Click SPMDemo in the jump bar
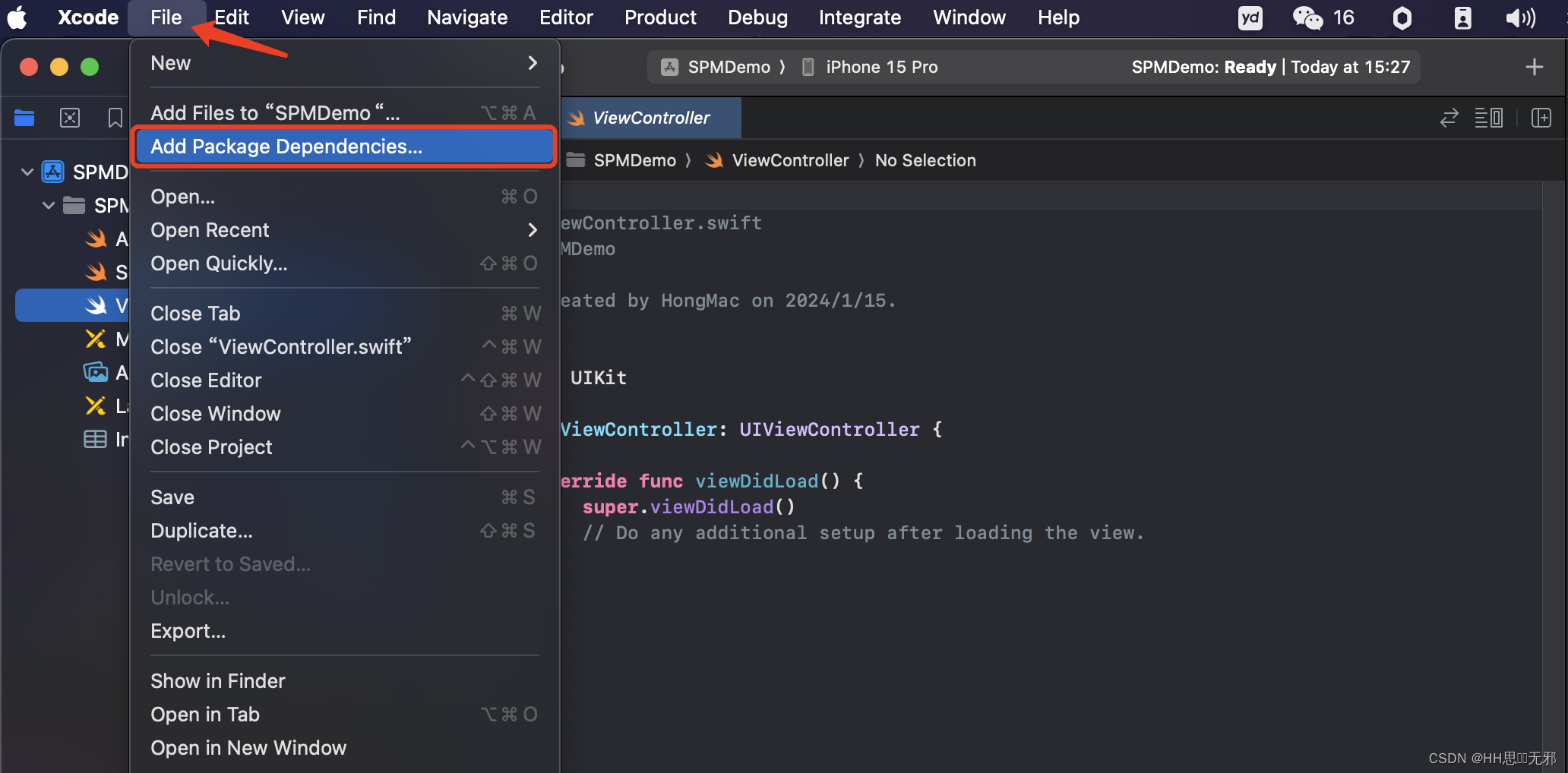 pyautogui.click(x=623, y=160)
